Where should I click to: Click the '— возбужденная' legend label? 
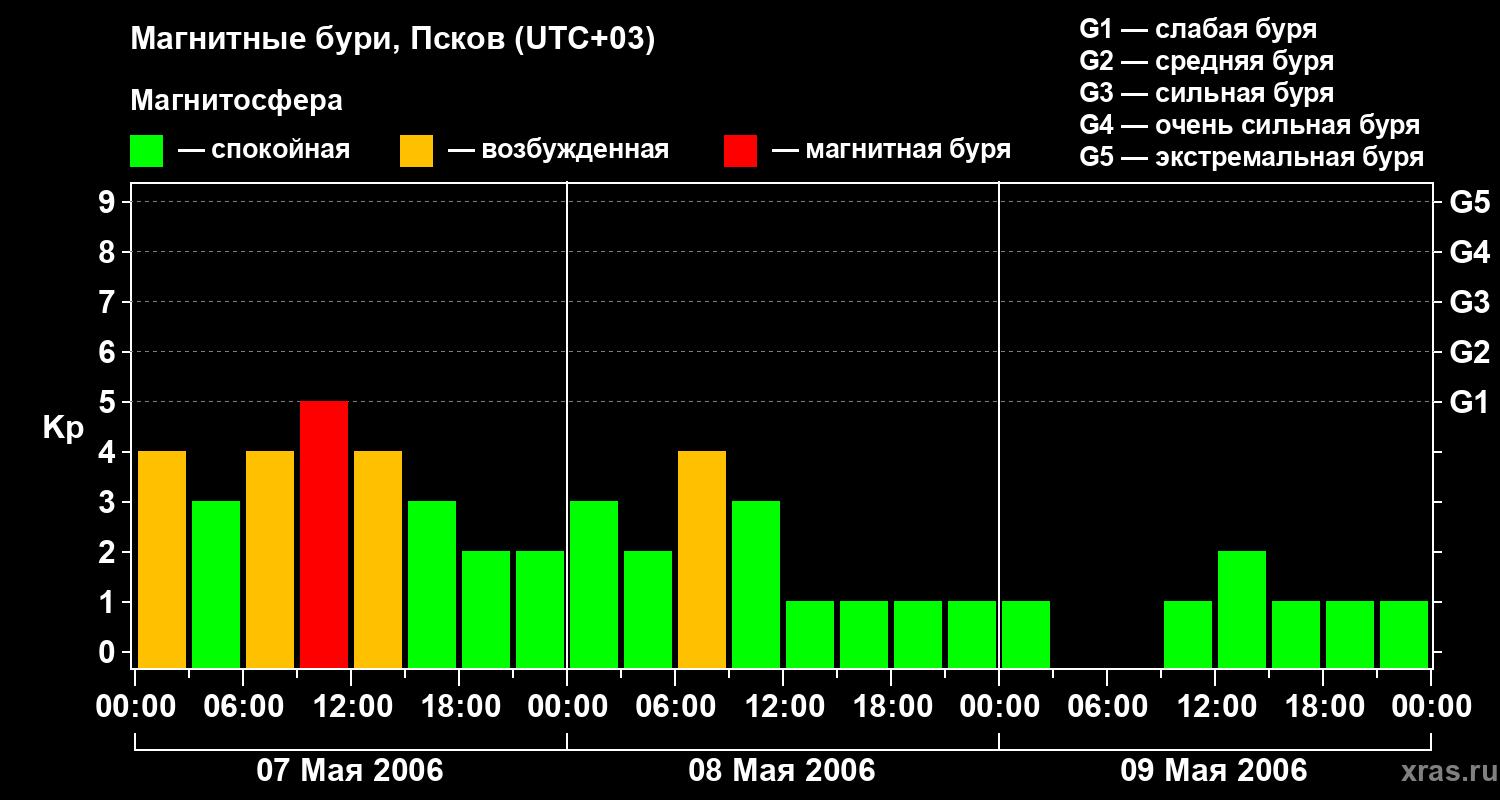(x=559, y=151)
